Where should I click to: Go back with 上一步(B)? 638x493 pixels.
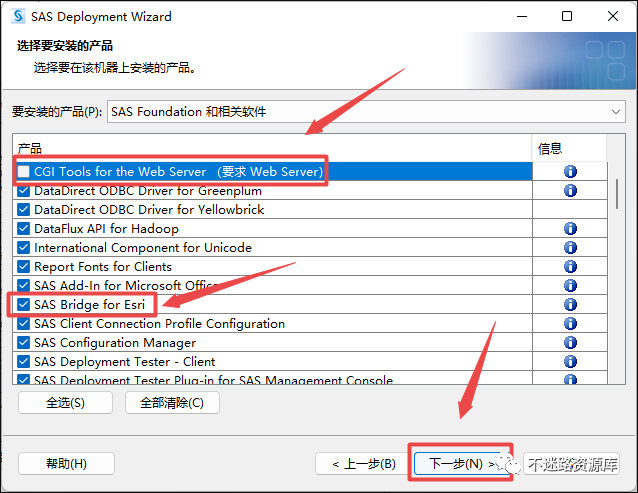click(x=363, y=463)
